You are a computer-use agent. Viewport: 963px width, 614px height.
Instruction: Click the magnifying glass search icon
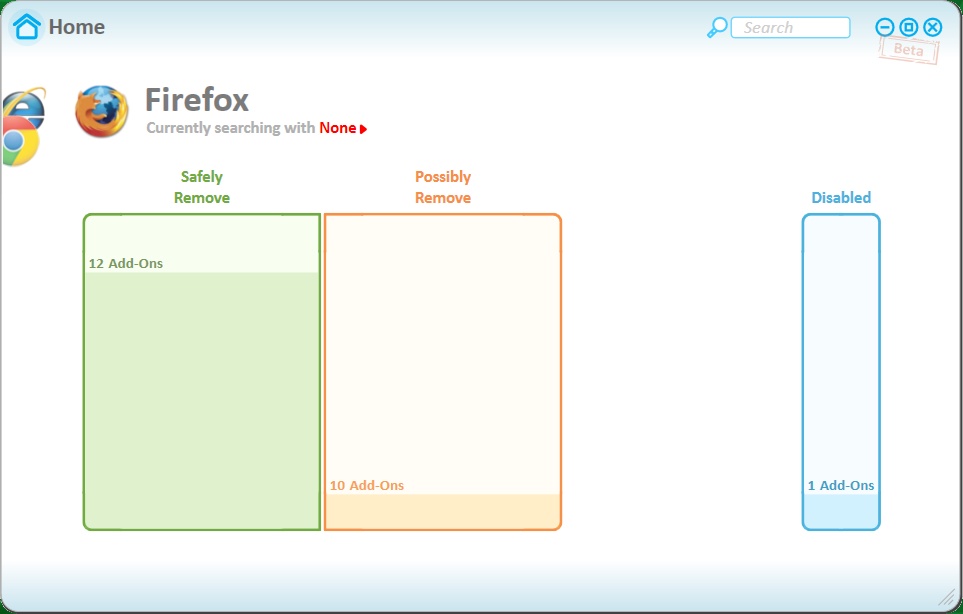[x=717, y=28]
